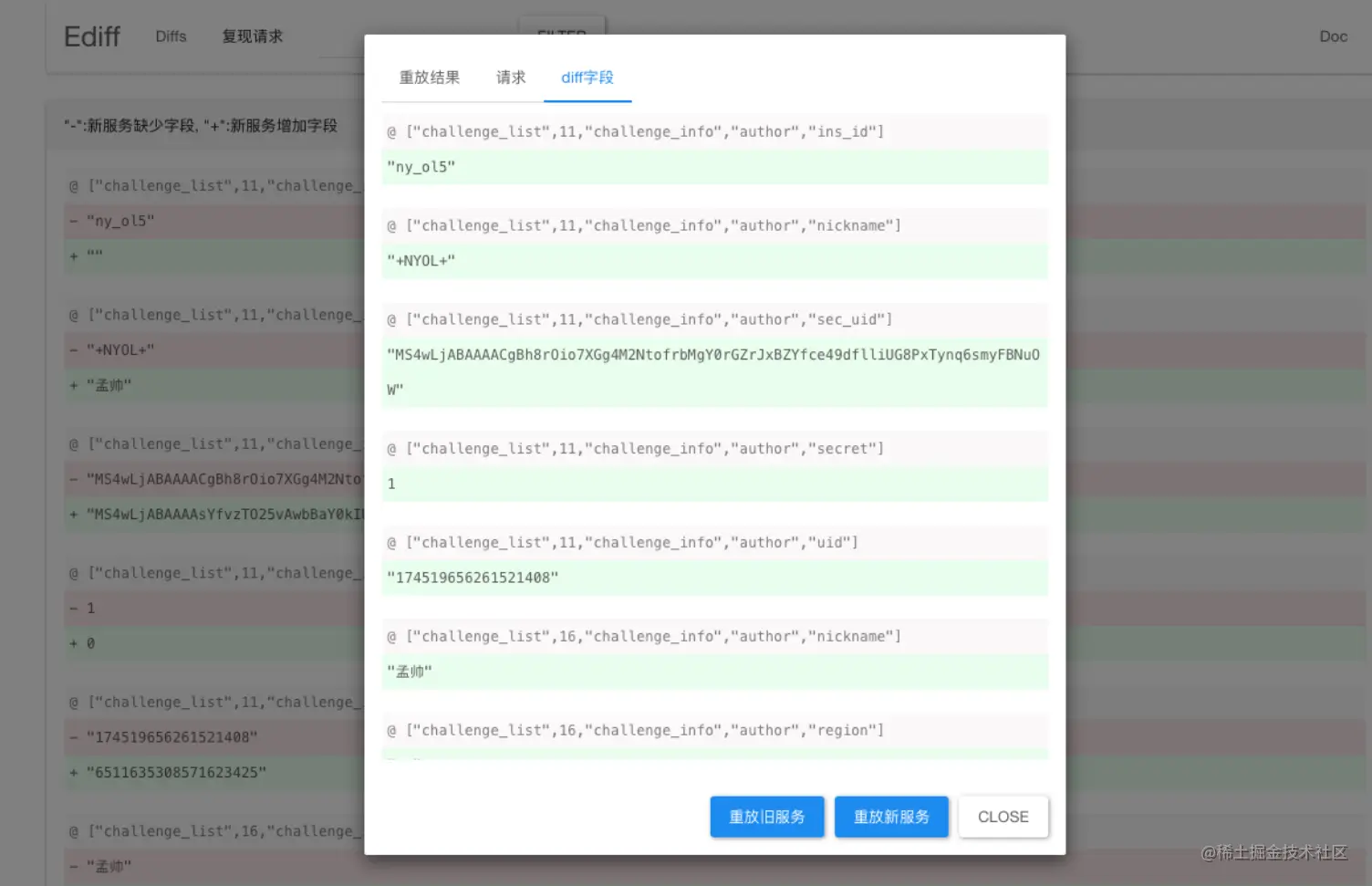Select the "174519656261521408" value in dialog
The height and width of the screenshot is (886, 1372).
point(715,578)
